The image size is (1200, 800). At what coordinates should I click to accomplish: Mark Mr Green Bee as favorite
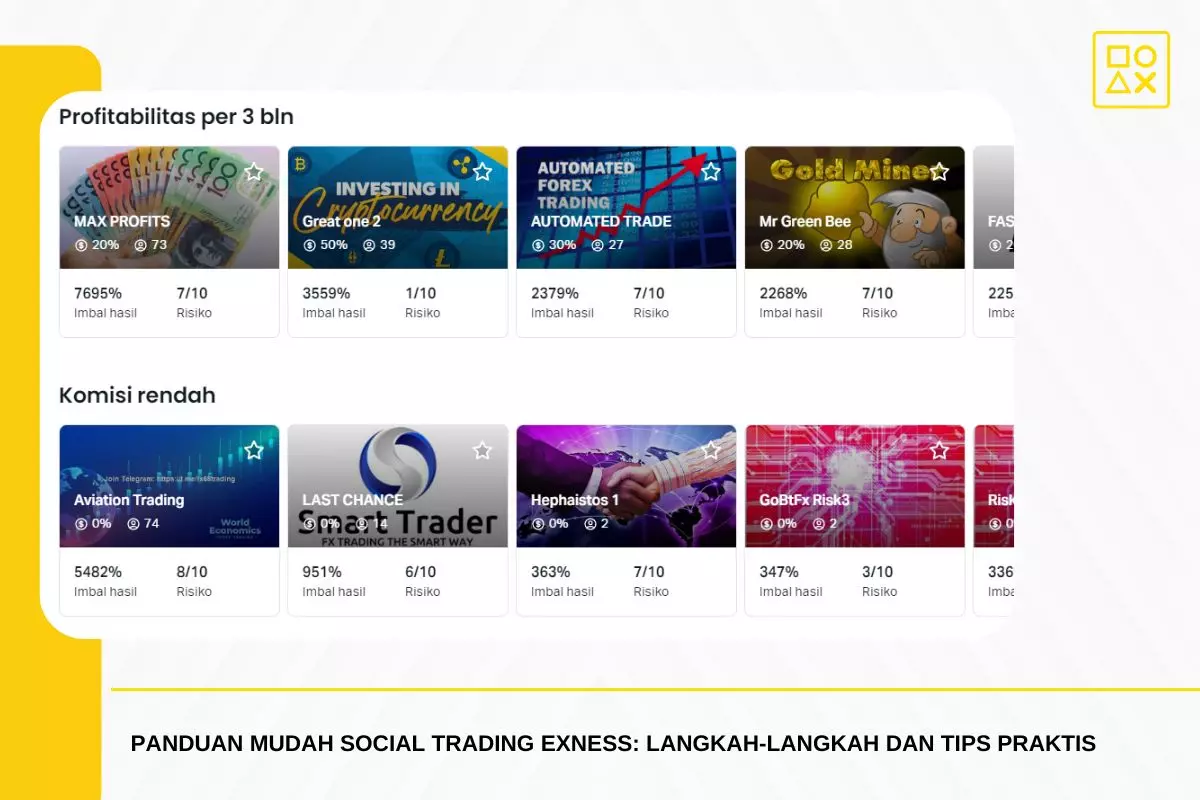click(939, 172)
